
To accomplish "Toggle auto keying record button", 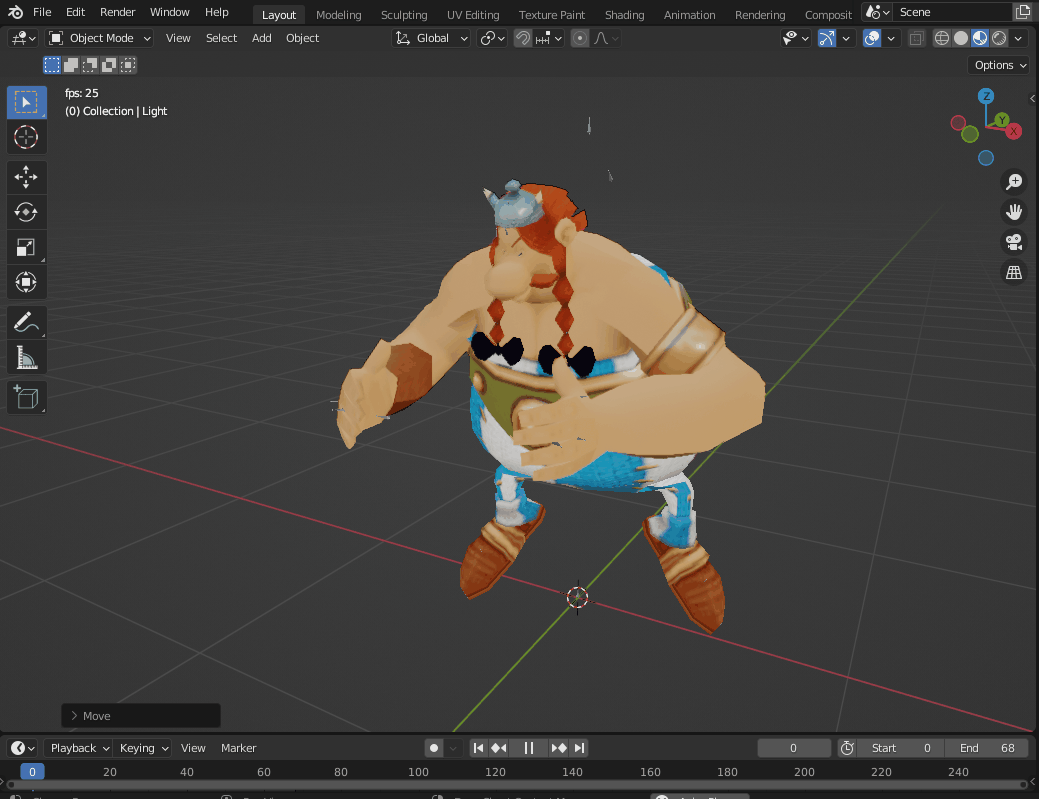I will click(434, 748).
